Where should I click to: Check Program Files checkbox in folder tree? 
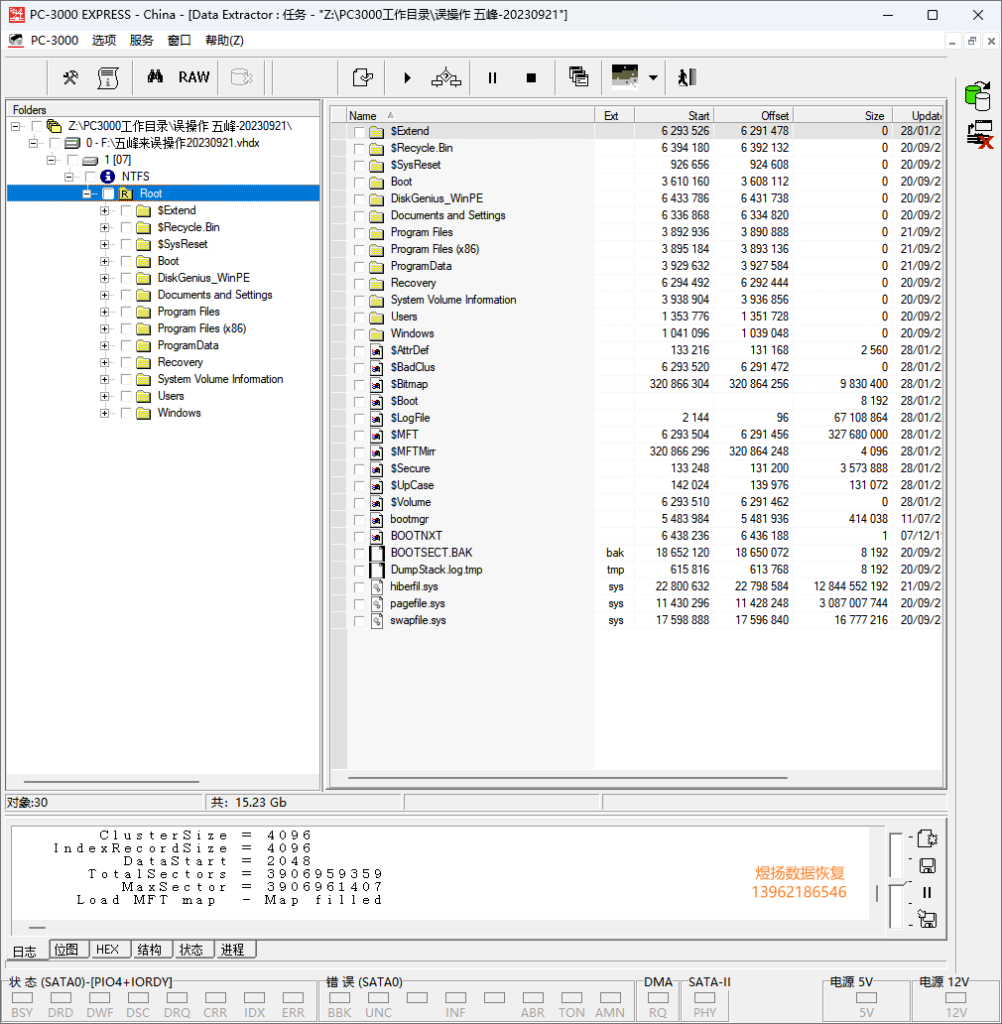click(x=127, y=312)
